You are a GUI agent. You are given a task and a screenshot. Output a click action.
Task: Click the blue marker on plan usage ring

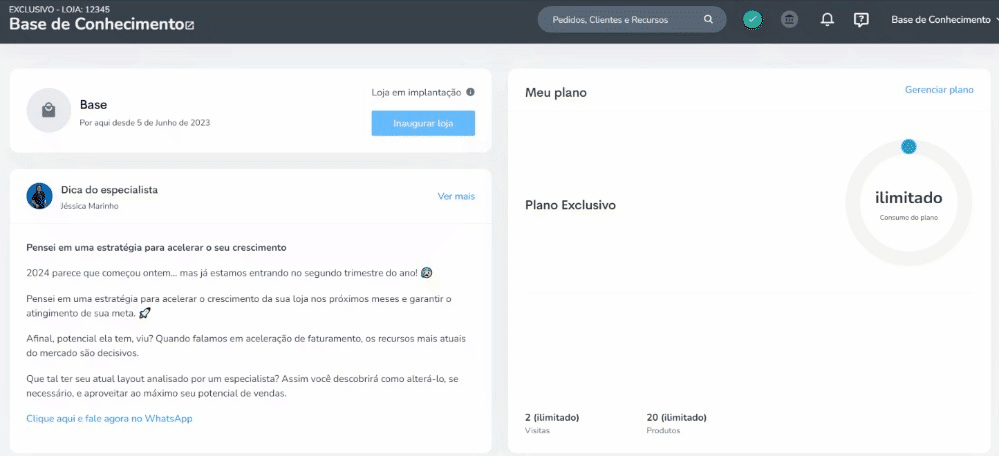point(909,146)
